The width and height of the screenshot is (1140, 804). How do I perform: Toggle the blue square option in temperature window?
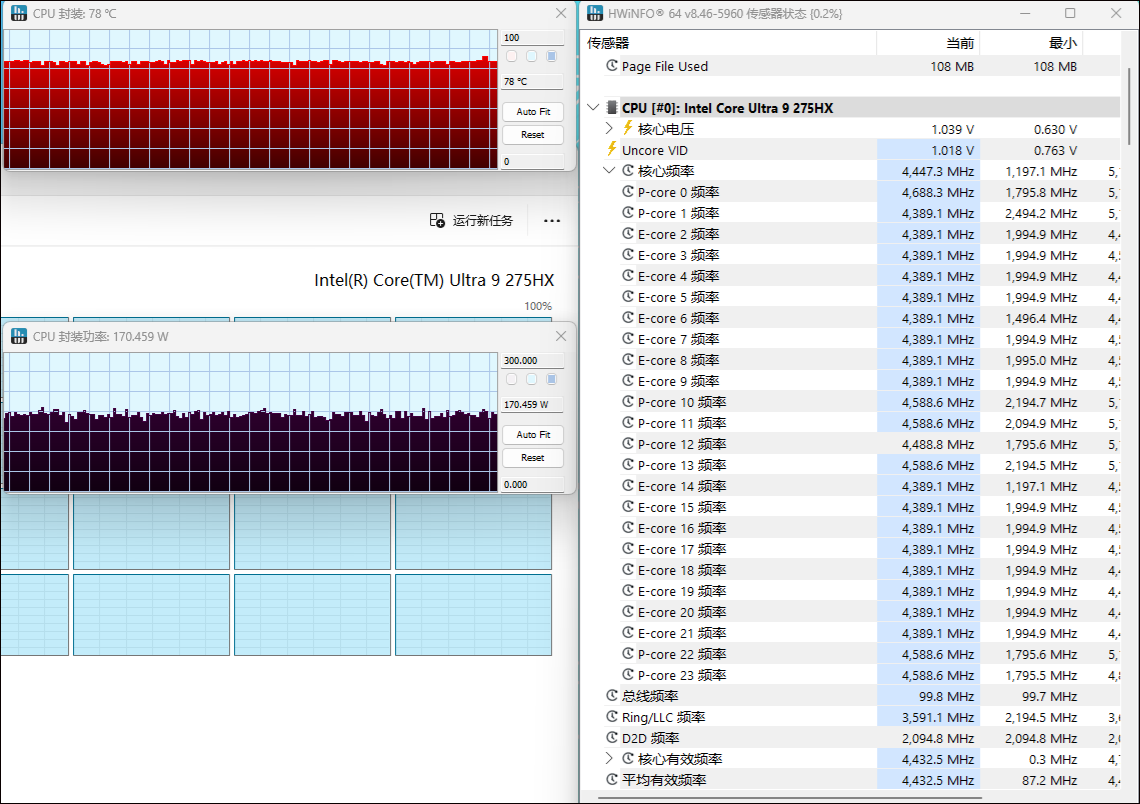552,56
